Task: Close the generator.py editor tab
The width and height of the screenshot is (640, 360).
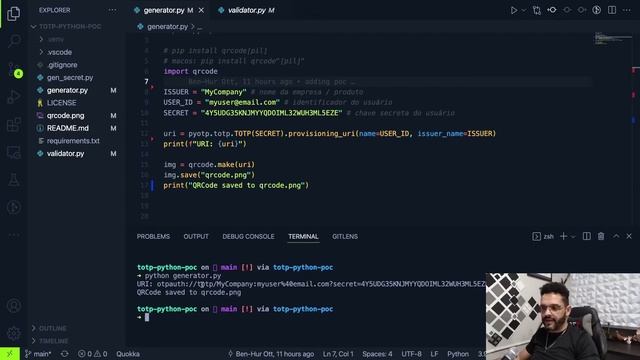Action: tap(201, 11)
